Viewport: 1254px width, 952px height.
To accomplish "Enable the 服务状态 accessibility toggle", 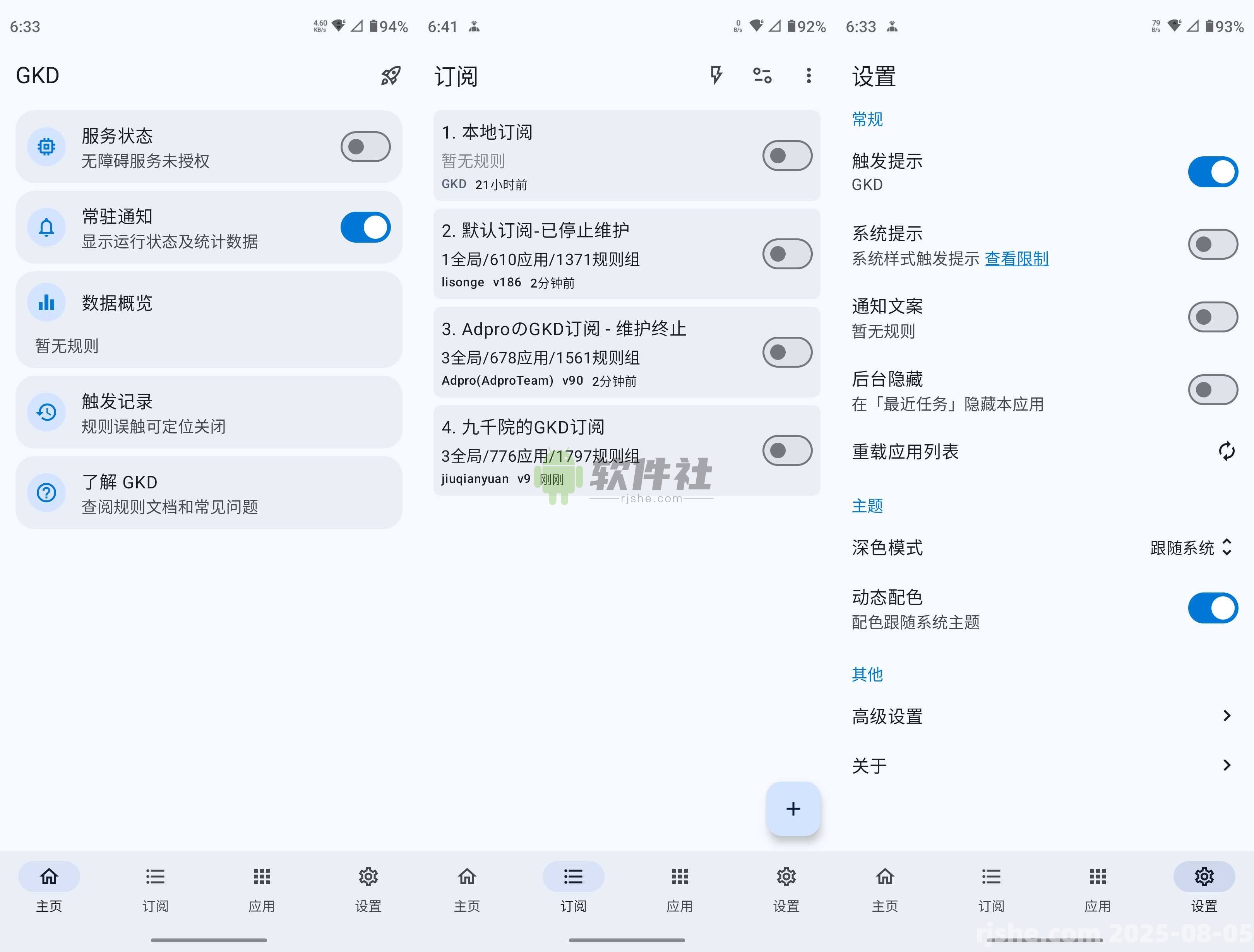I will 365,146.
